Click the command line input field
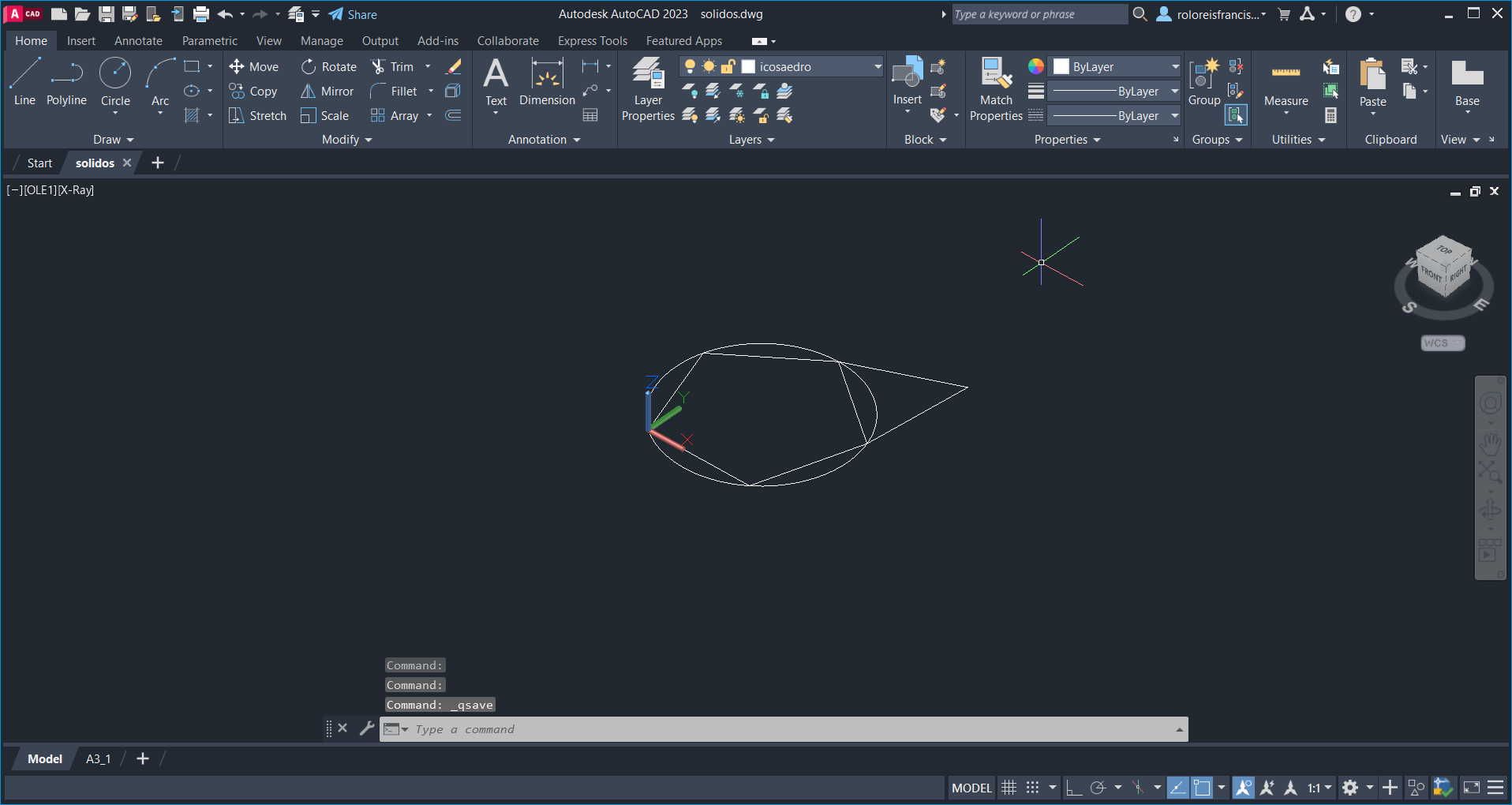1512x805 pixels. point(789,729)
